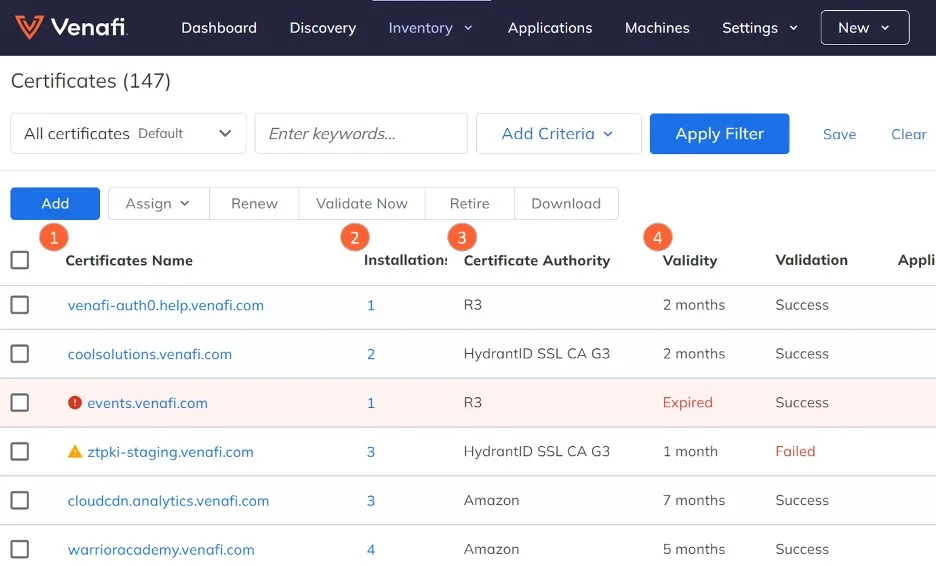Click the Apply Filter button
The width and height of the screenshot is (936, 566).
click(x=719, y=133)
